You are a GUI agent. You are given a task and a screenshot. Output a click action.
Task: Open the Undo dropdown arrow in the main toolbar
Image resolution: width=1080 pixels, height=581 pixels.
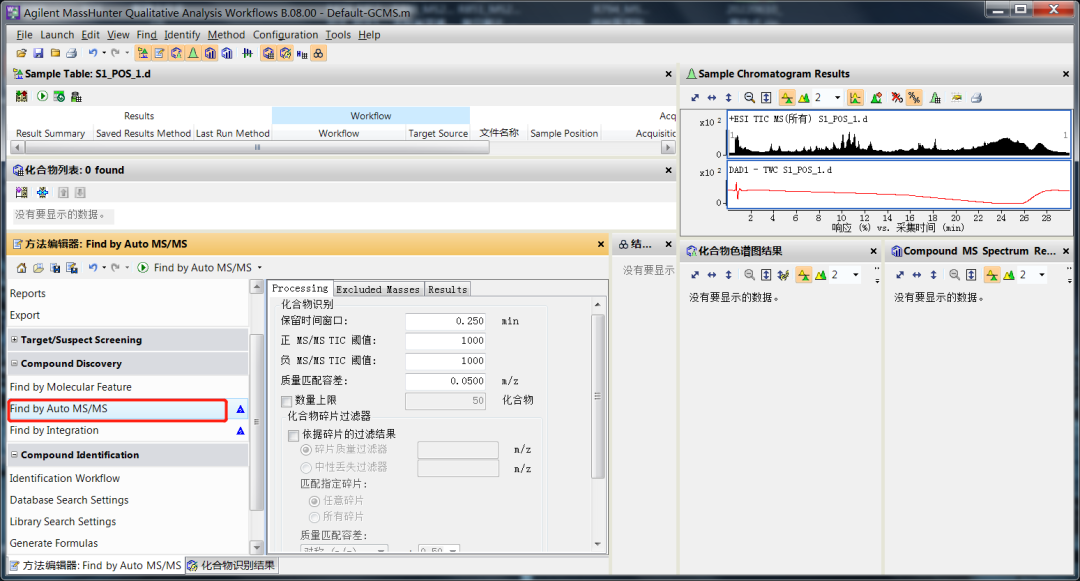[104, 53]
